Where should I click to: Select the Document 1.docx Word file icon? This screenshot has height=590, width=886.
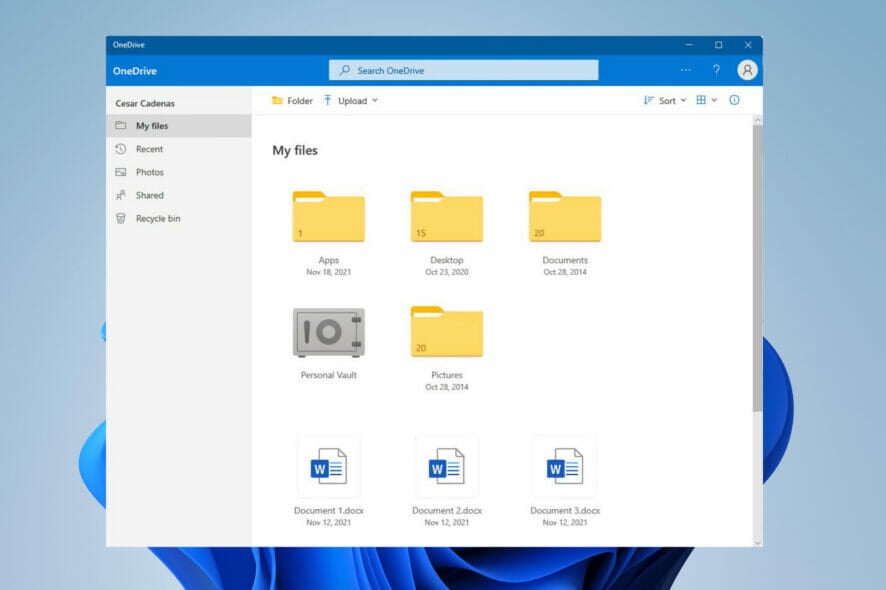[329, 467]
